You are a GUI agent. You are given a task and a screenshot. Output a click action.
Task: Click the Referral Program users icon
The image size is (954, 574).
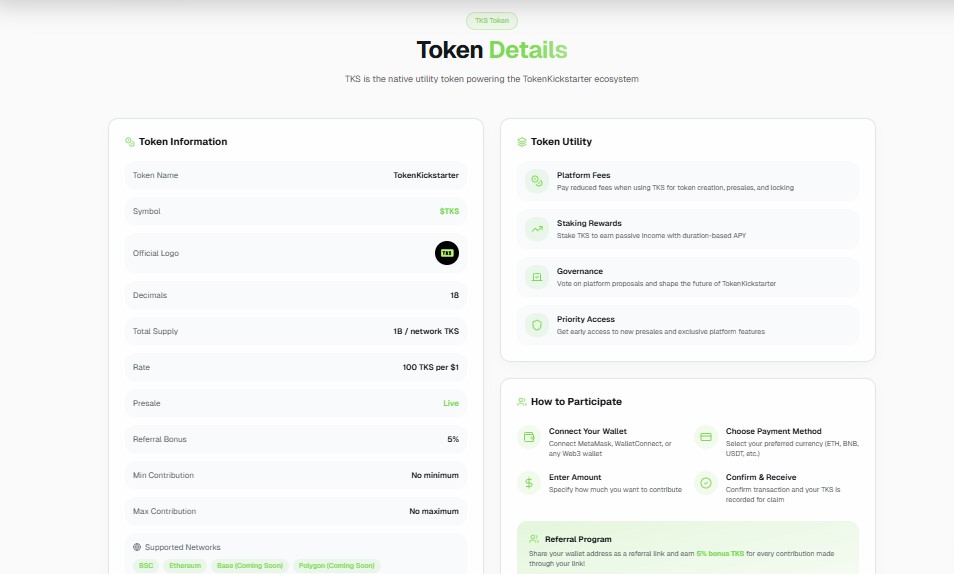coord(534,539)
